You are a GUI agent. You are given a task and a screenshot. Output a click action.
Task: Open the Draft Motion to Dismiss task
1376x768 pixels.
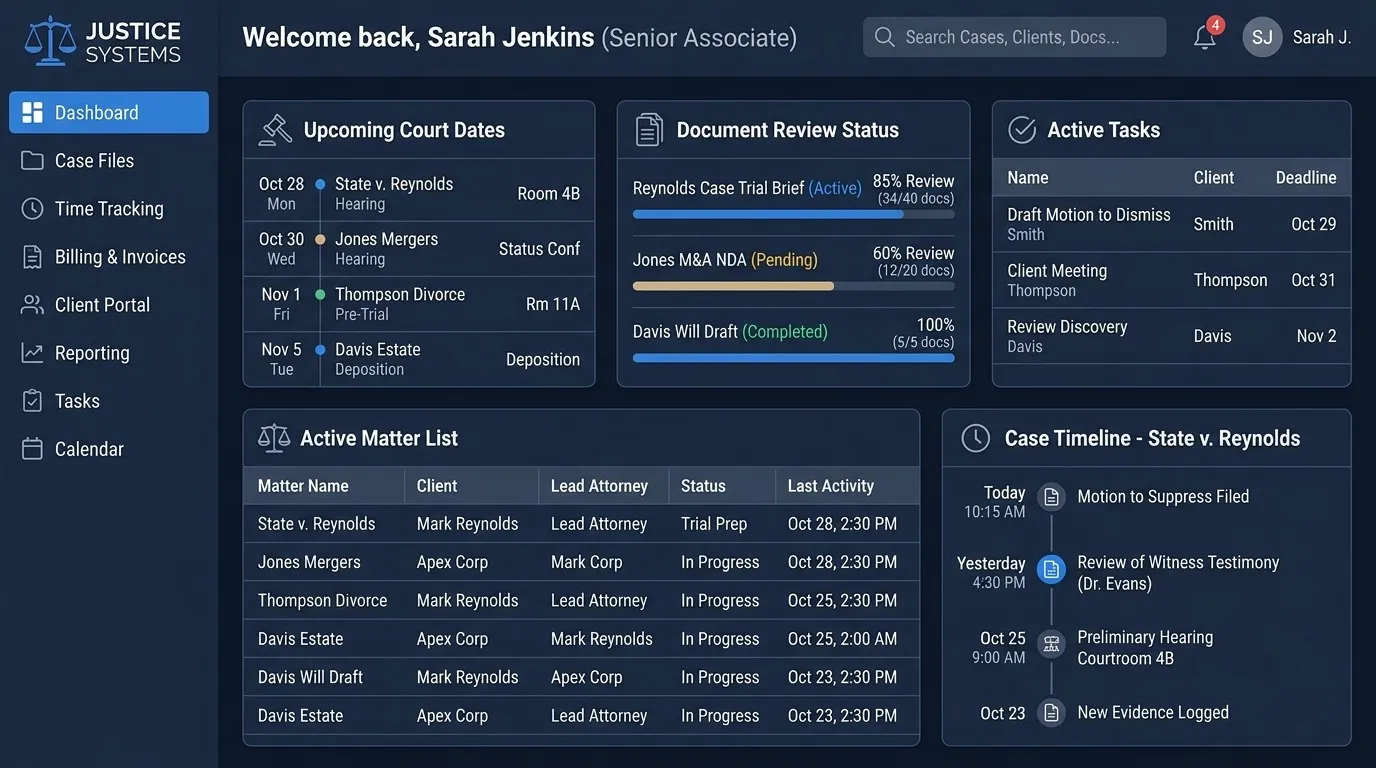(1171, 224)
